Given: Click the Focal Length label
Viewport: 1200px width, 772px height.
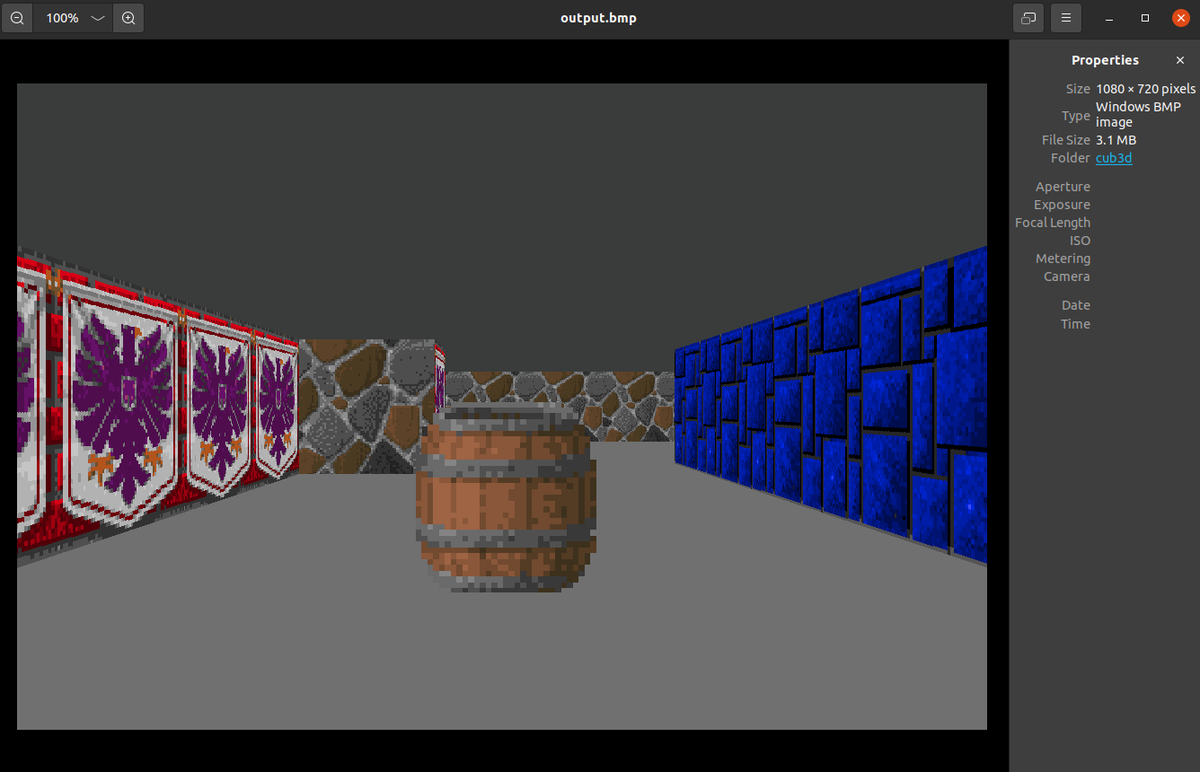Looking at the screenshot, I should coord(1053,223).
